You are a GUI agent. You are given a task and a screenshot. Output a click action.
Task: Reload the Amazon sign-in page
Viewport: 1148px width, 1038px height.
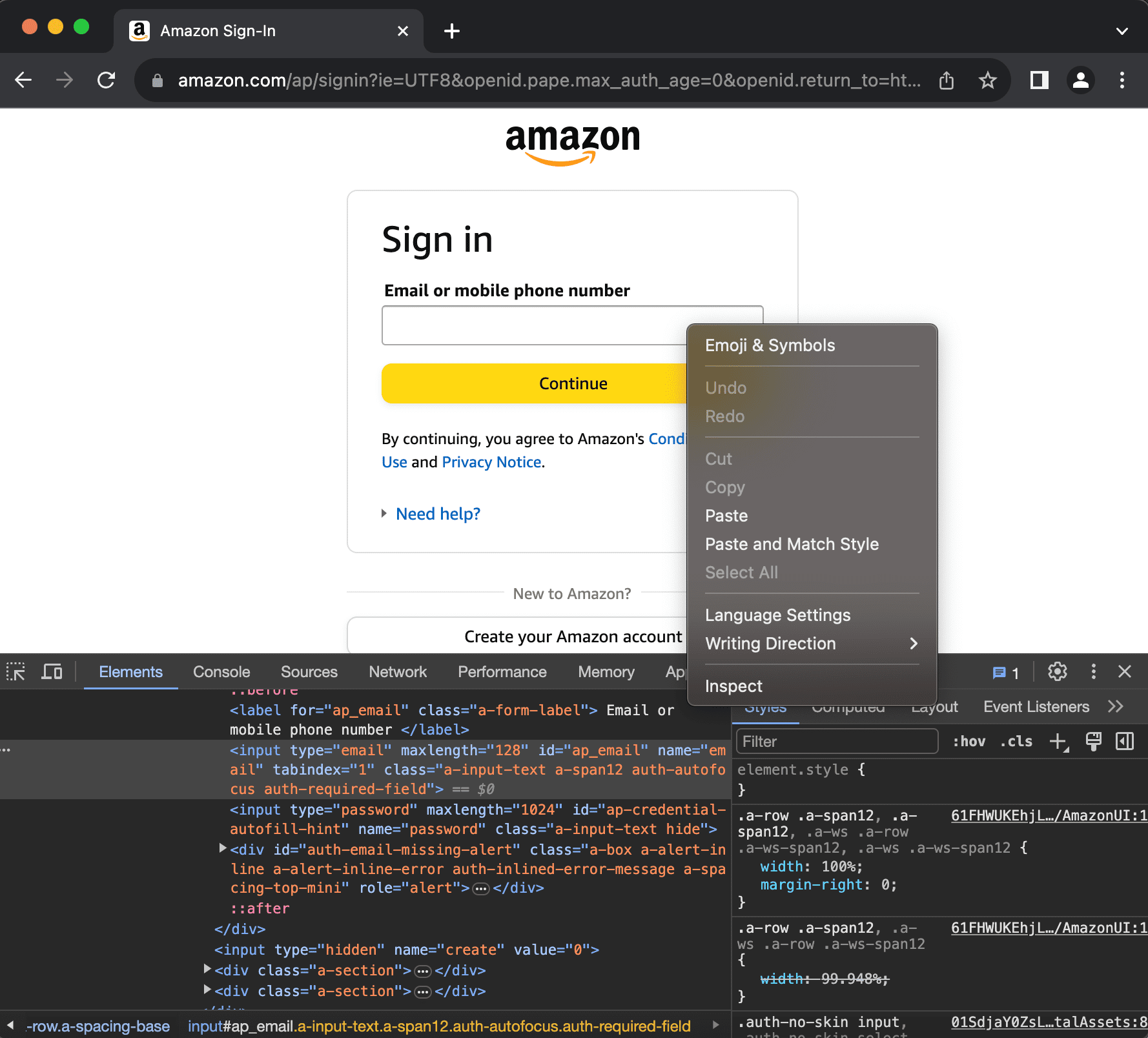[106, 80]
